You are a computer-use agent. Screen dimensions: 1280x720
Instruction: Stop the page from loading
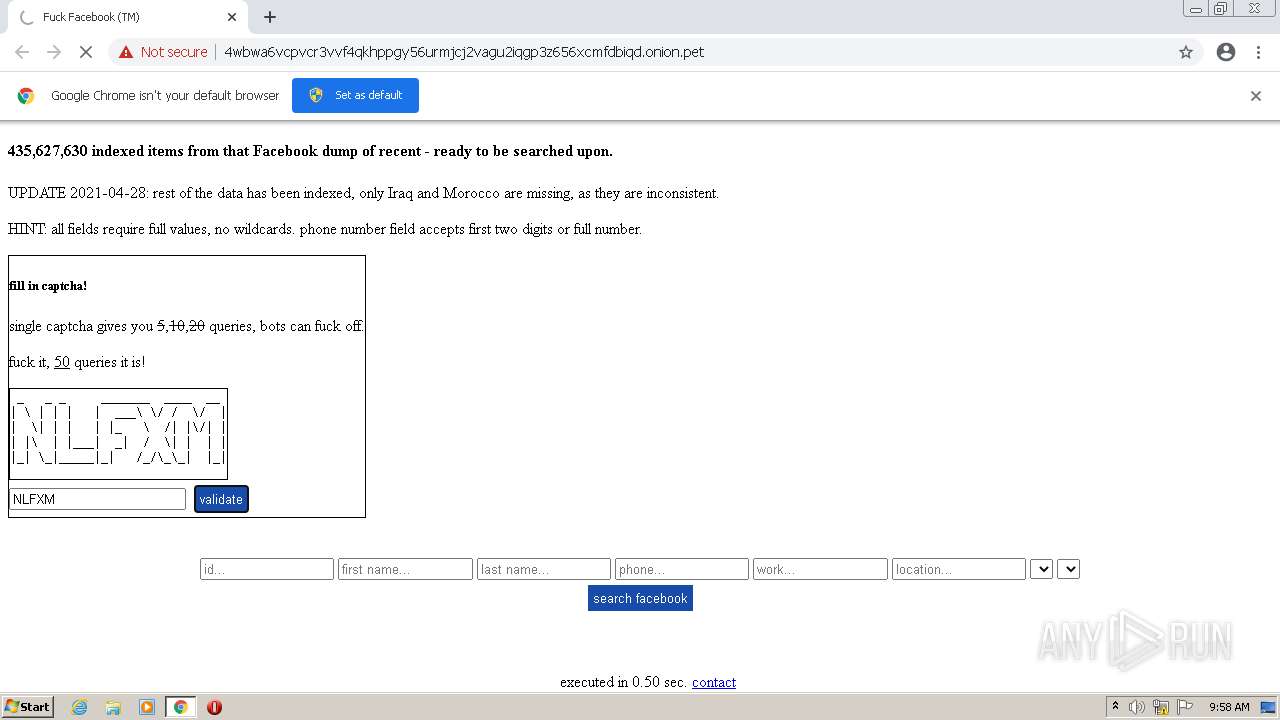(x=86, y=52)
